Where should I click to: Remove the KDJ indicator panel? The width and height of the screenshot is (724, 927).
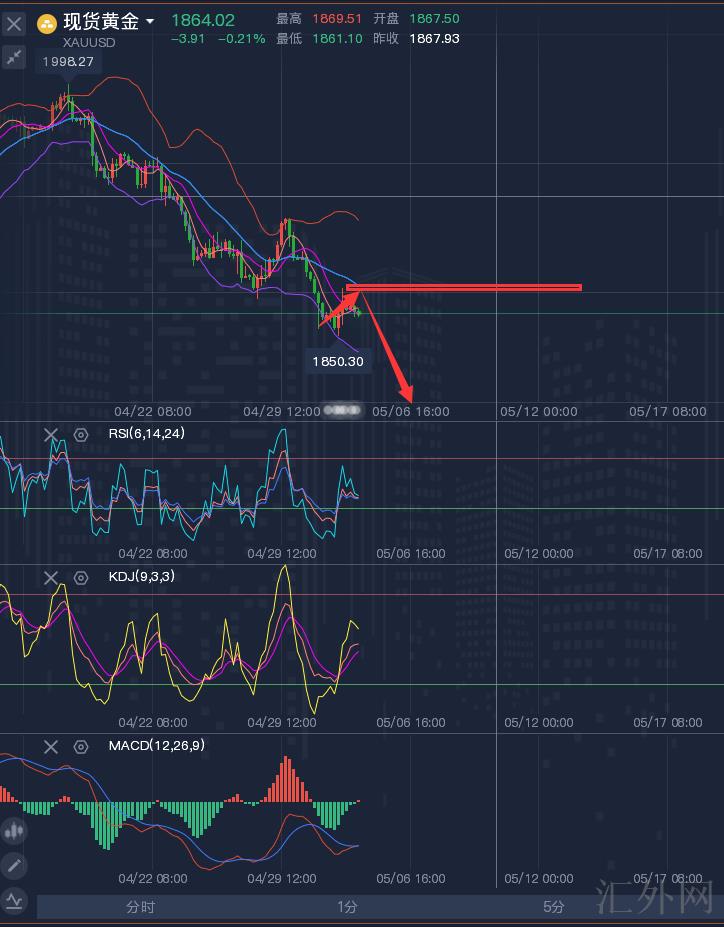coord(51,577)
